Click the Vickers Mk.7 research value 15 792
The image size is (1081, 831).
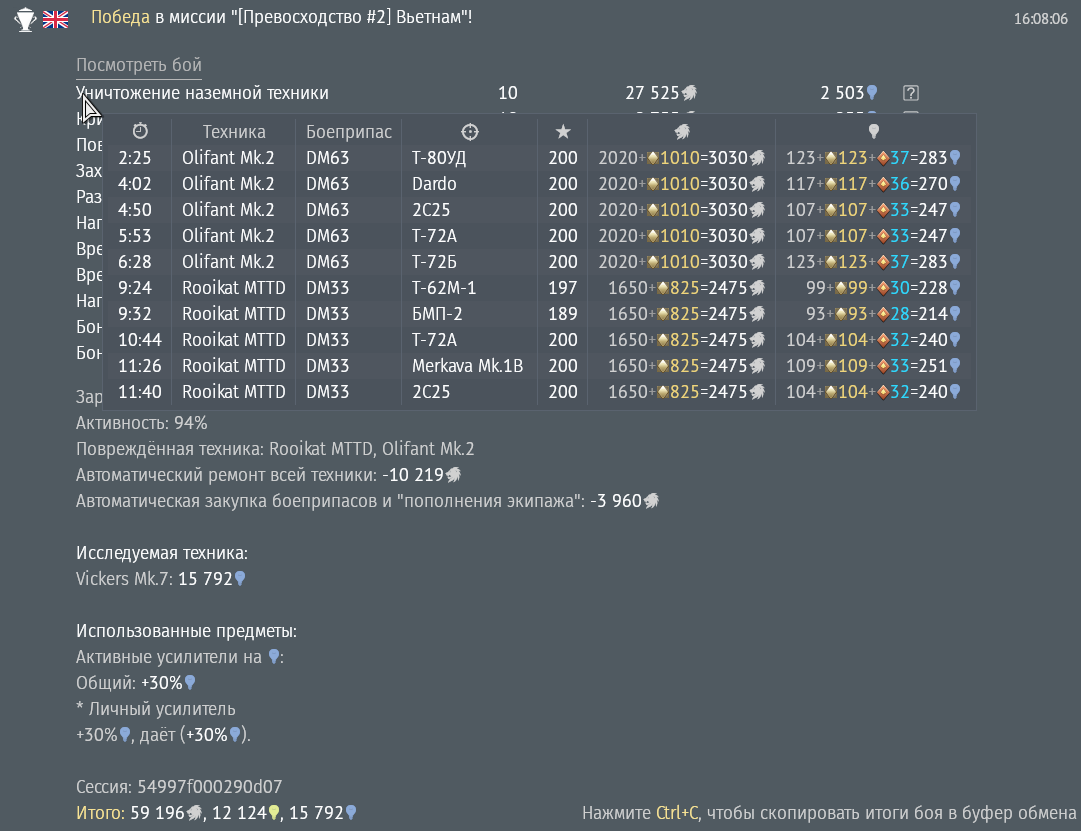pyautogui.click(x=205, y=579)
